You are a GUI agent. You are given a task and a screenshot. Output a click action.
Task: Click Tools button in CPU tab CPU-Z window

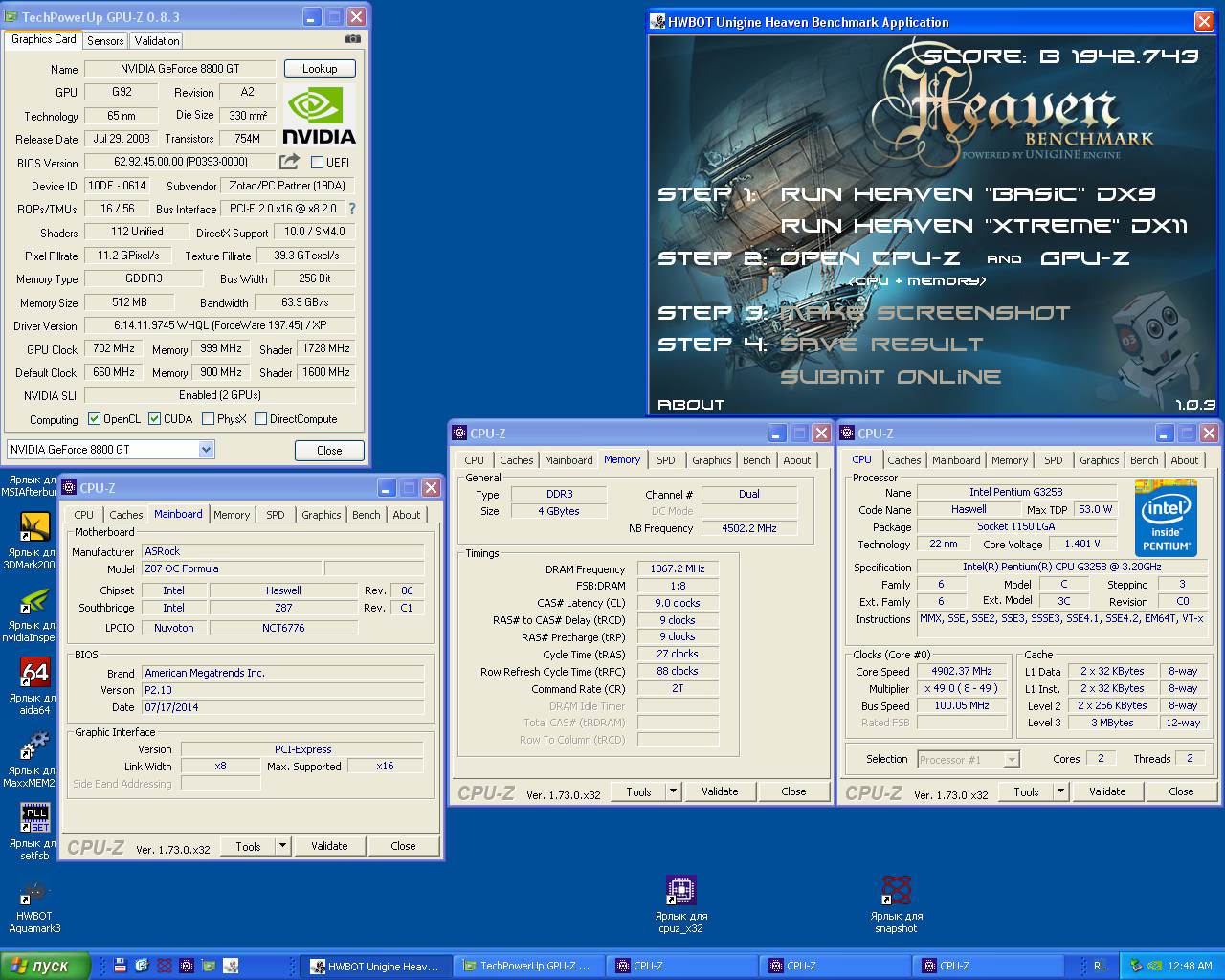coord(1026,791)
